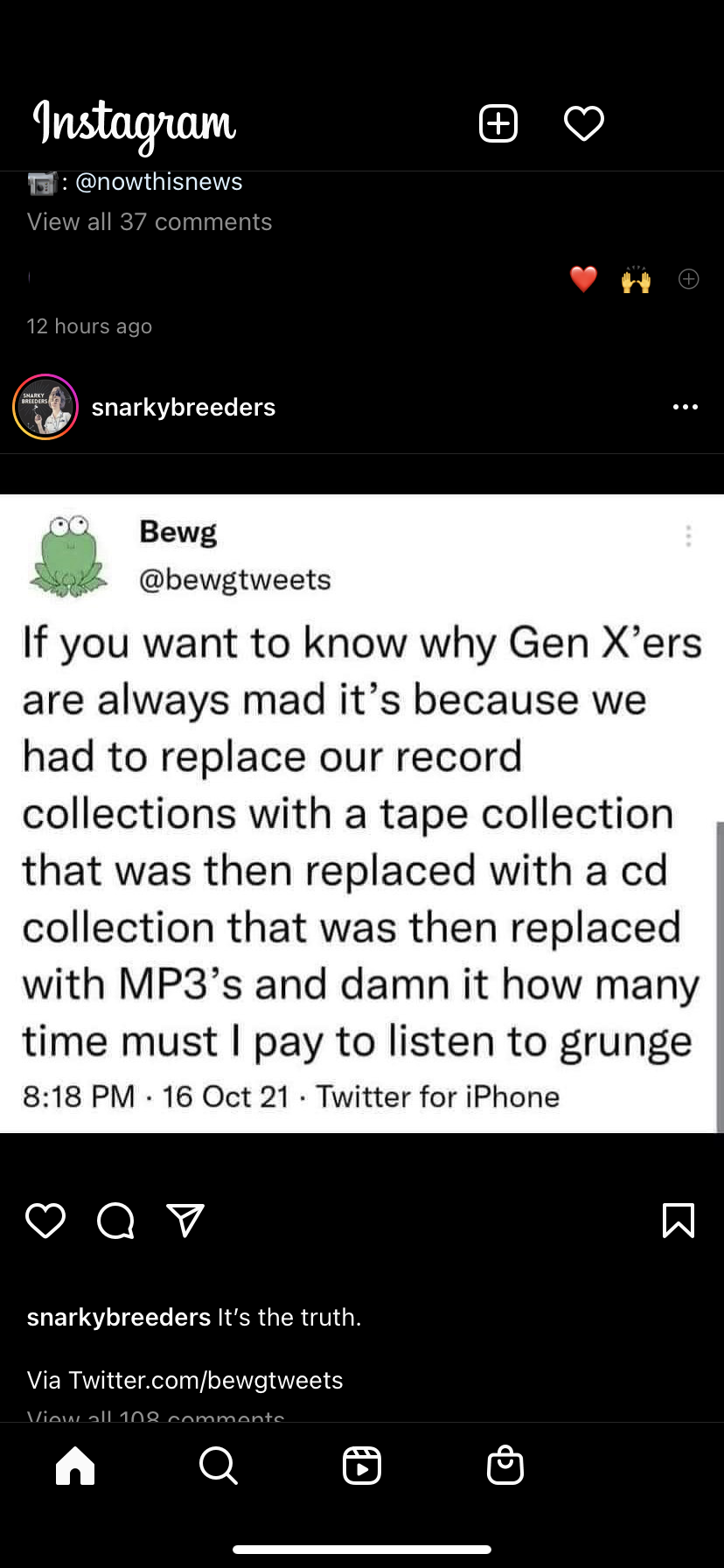The image size is (724, 1568).
Task: Tap the new post plus icon
Action: 498,122
